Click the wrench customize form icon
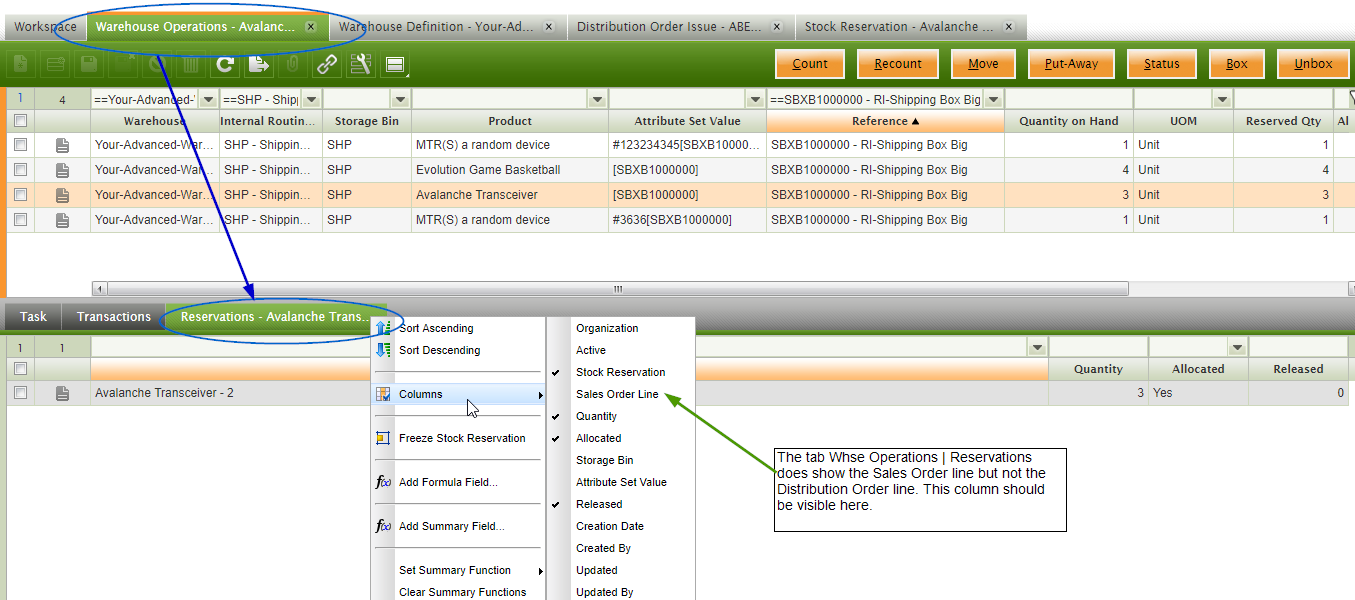 tap(361, 65)
